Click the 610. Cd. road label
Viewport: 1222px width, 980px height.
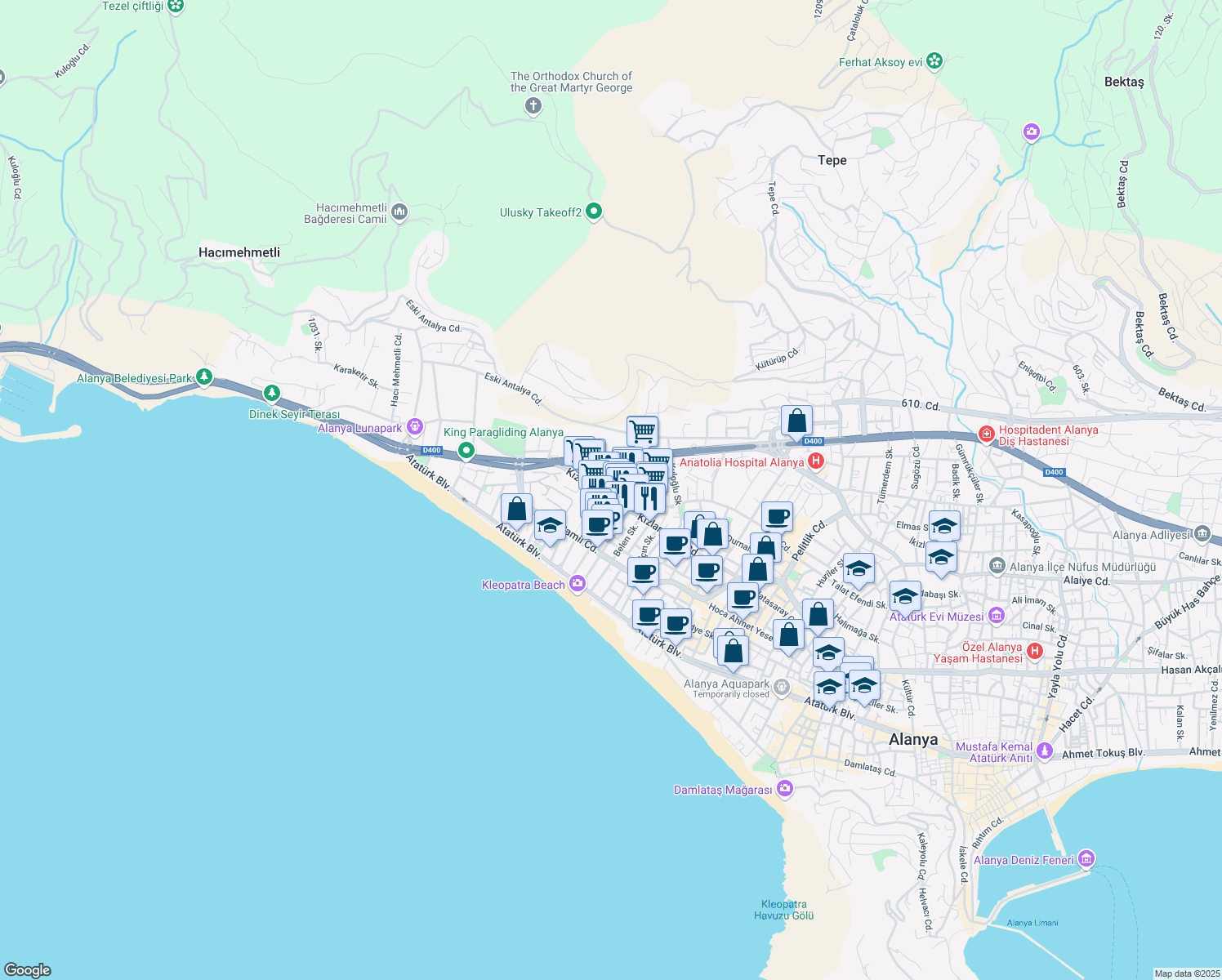tap(921, 404)
